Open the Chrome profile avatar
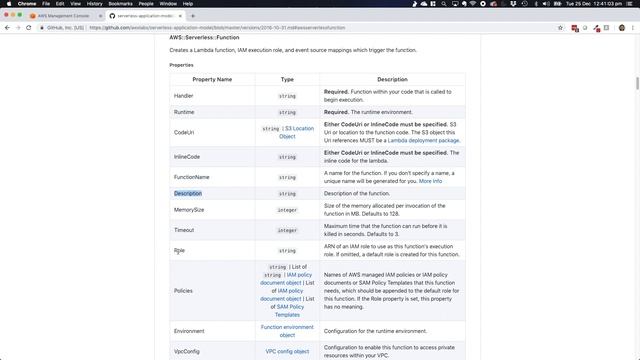This screenshot has width=640, height=360. (622, 28)
